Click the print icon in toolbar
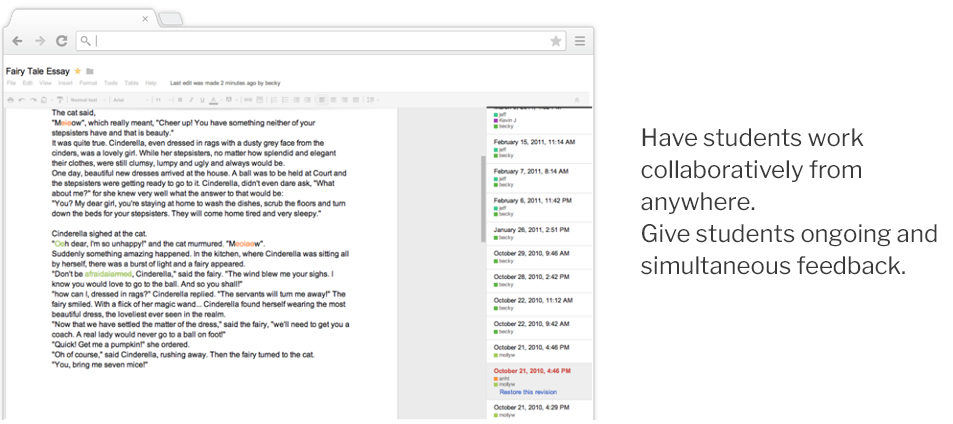This screenshot has width=953, height=424. pos(11,100)
